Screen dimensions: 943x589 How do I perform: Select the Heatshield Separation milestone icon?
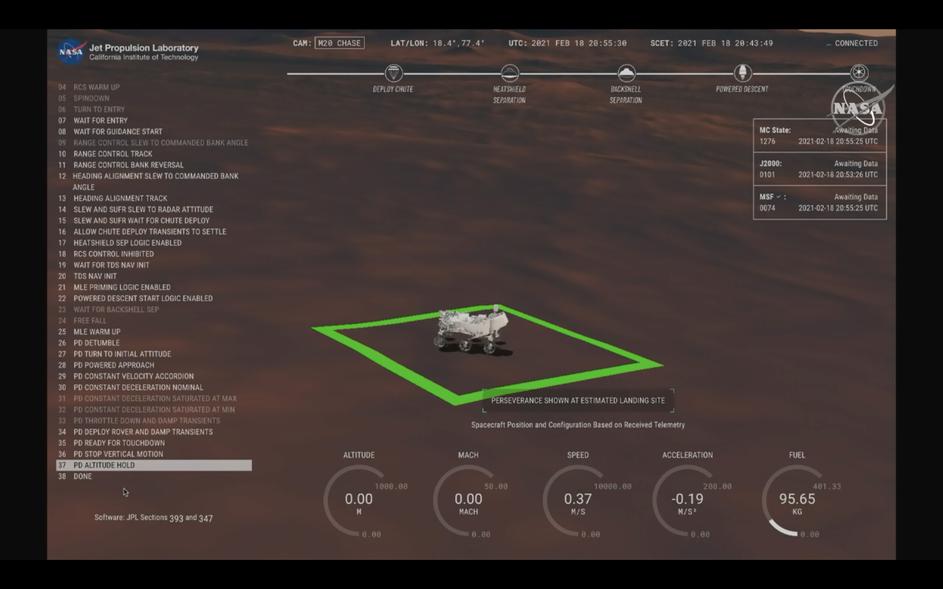coord(509,73)
